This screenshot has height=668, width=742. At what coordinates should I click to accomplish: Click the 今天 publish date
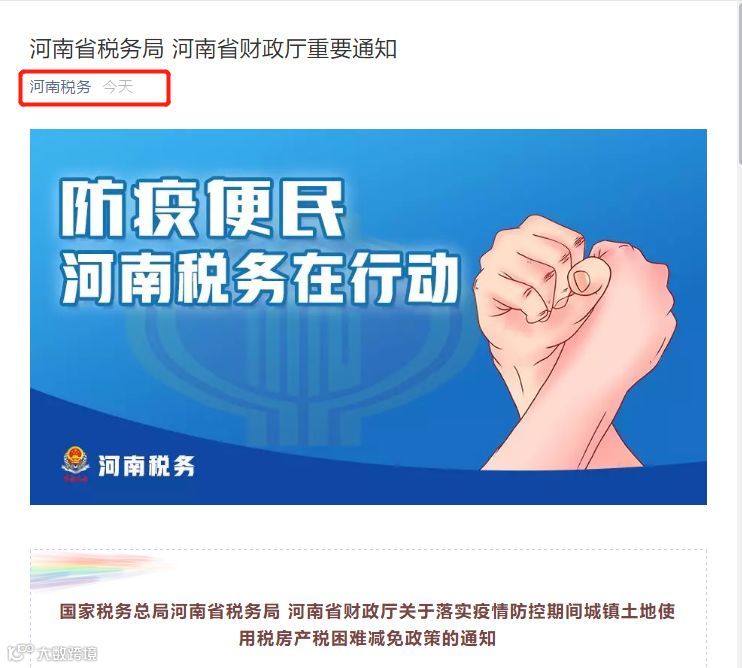pyautogui.click(x=118, y=87)
